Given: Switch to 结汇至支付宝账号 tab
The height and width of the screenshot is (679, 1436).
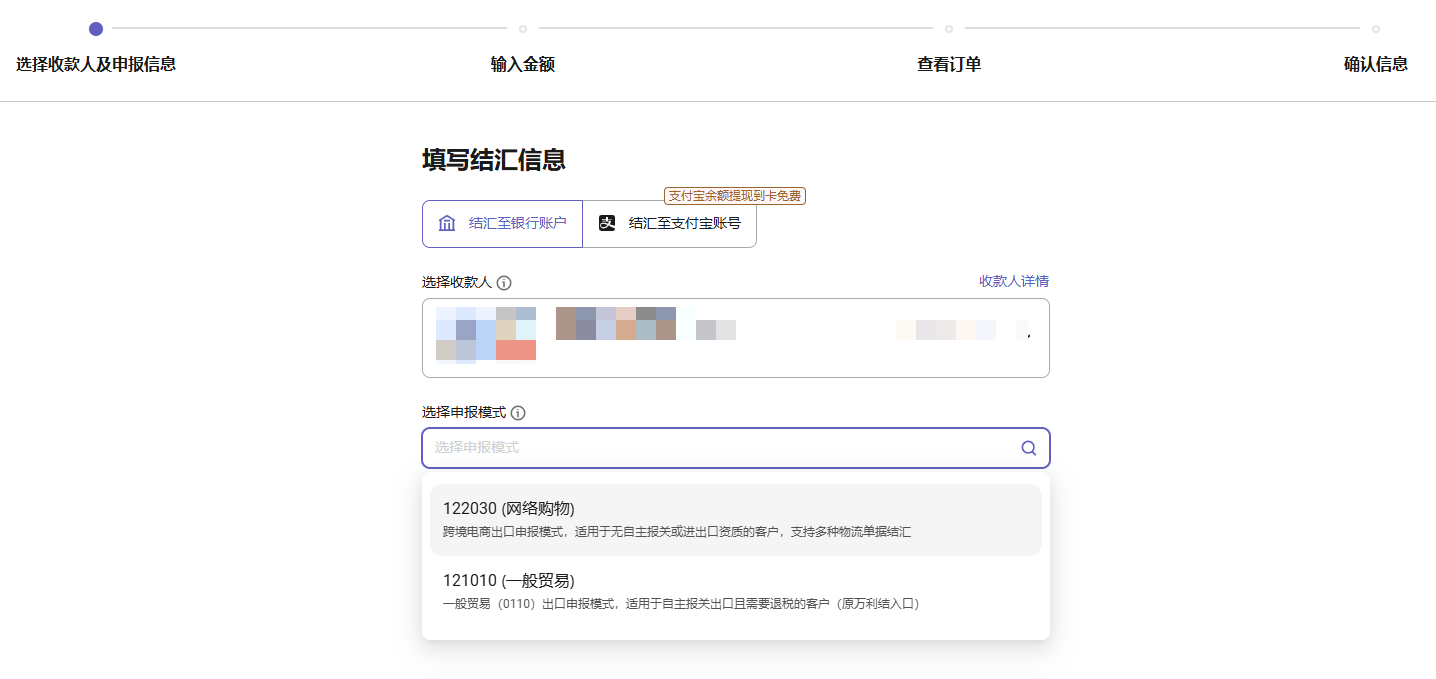Looking at the screenshot, I should click(x=670, y=223).
